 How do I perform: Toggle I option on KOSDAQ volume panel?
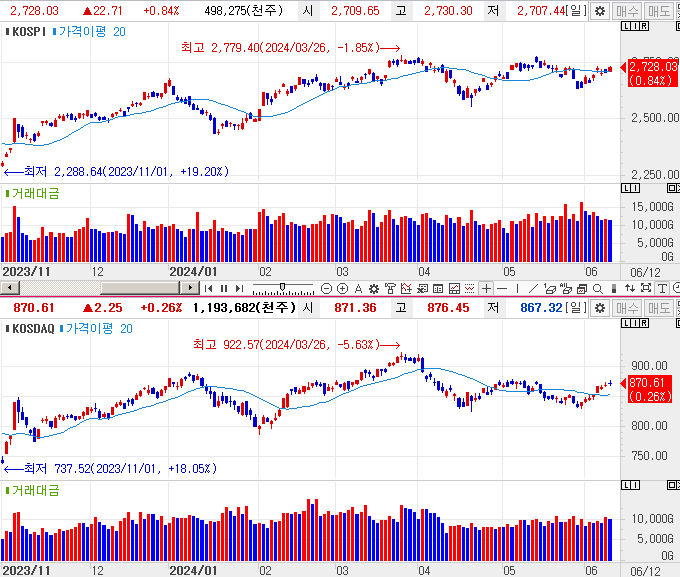(x=635, y=485)
